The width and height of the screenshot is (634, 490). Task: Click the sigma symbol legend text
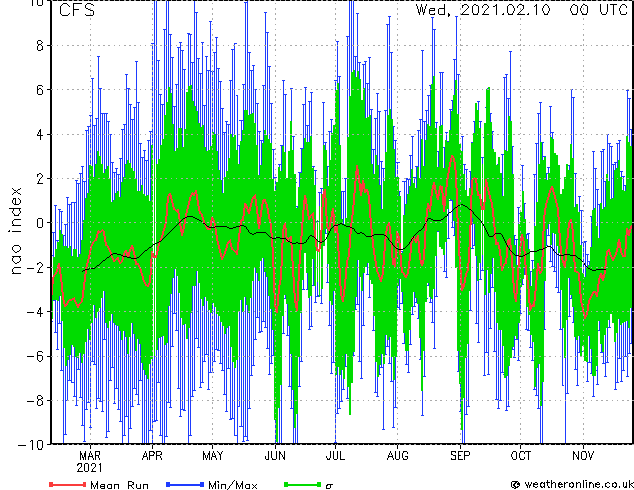click(x=329, y=486)
